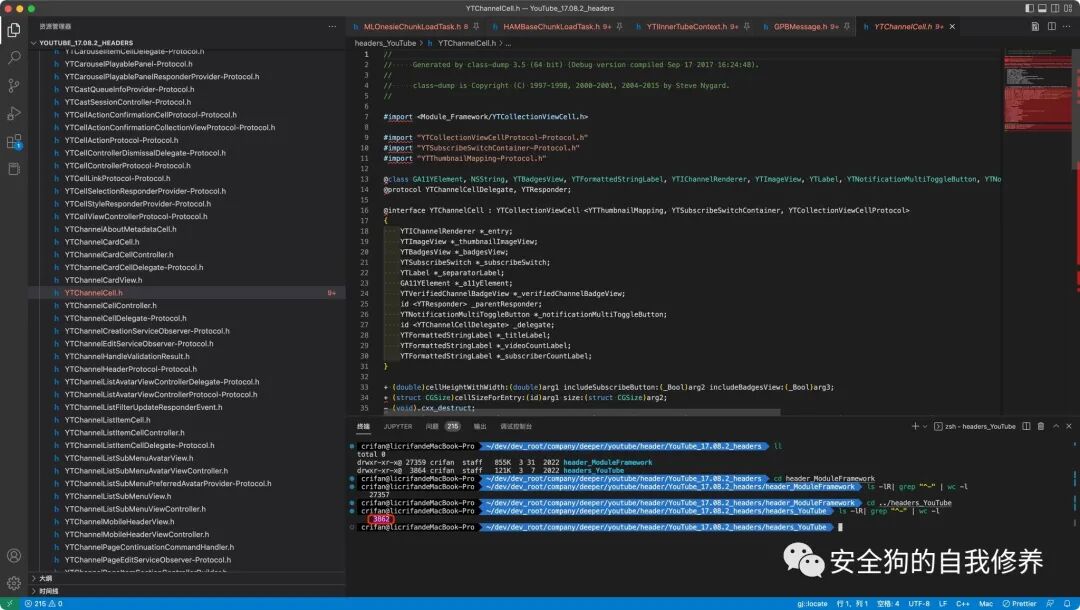Open the Accounts menu icon
Image resolution: width=1080 pixels, height=610 pixels.
[14, 556]
